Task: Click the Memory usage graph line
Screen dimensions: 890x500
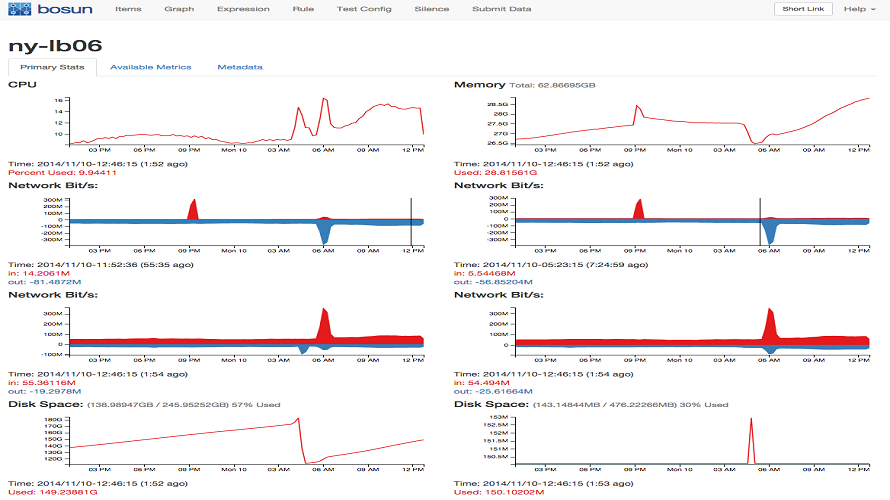Action: tap(692, 122)
